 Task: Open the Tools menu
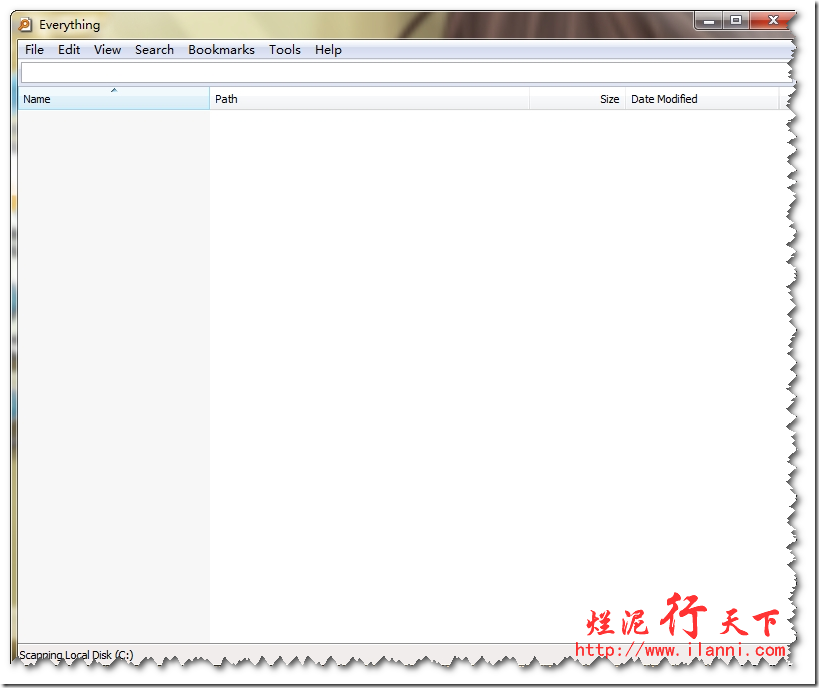(x=284, y=50)
